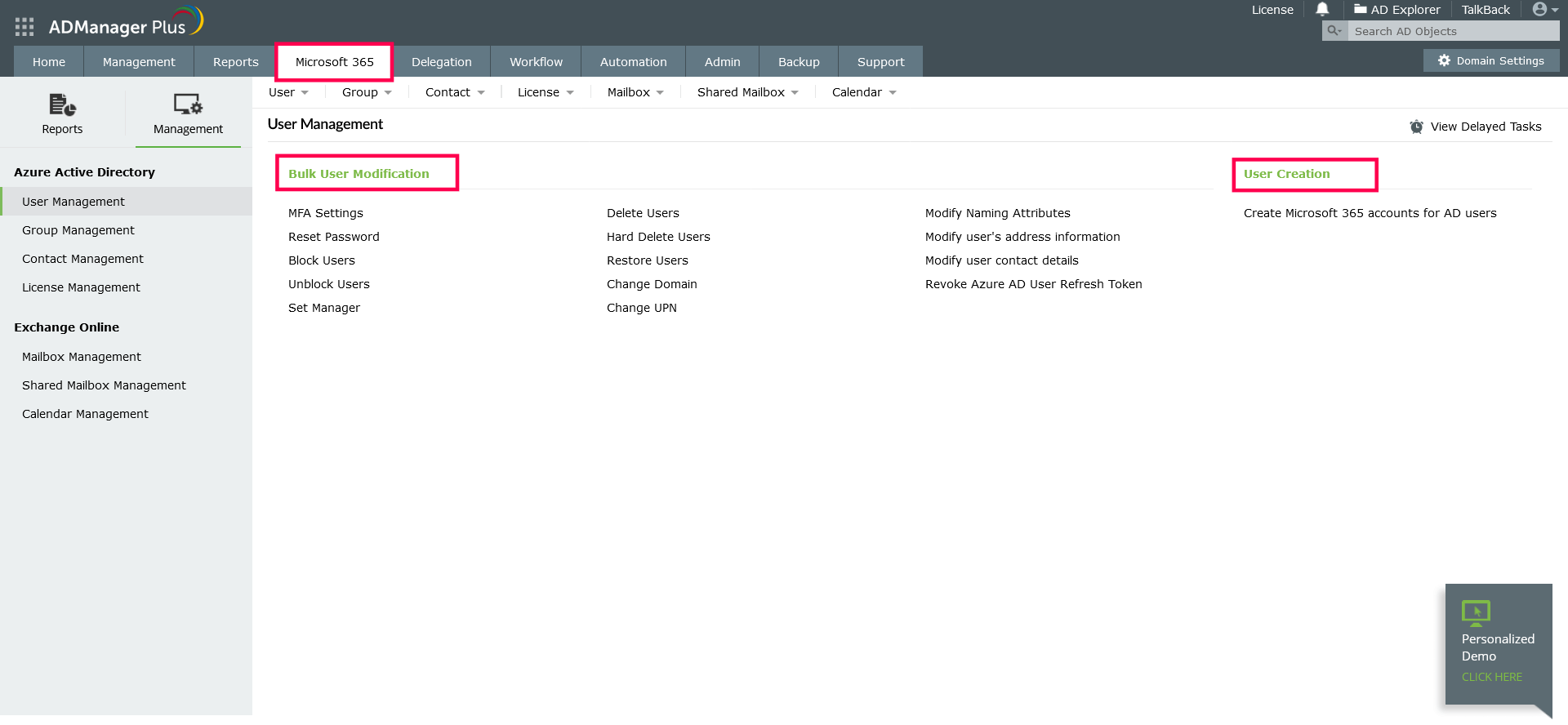This screenshot has width=1568, height=725.
Task: Go to the Home tab
Action: pos(49,62)
